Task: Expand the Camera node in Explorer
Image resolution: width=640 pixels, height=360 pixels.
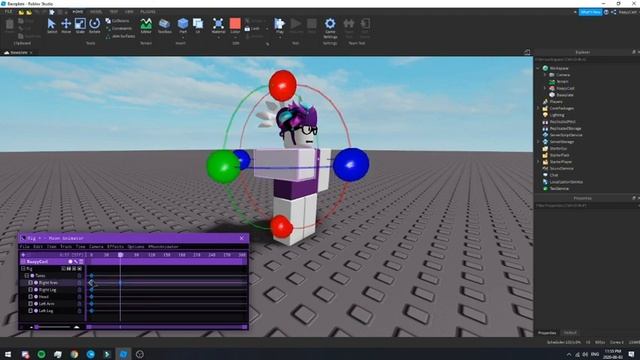Action: coord(544,75)
